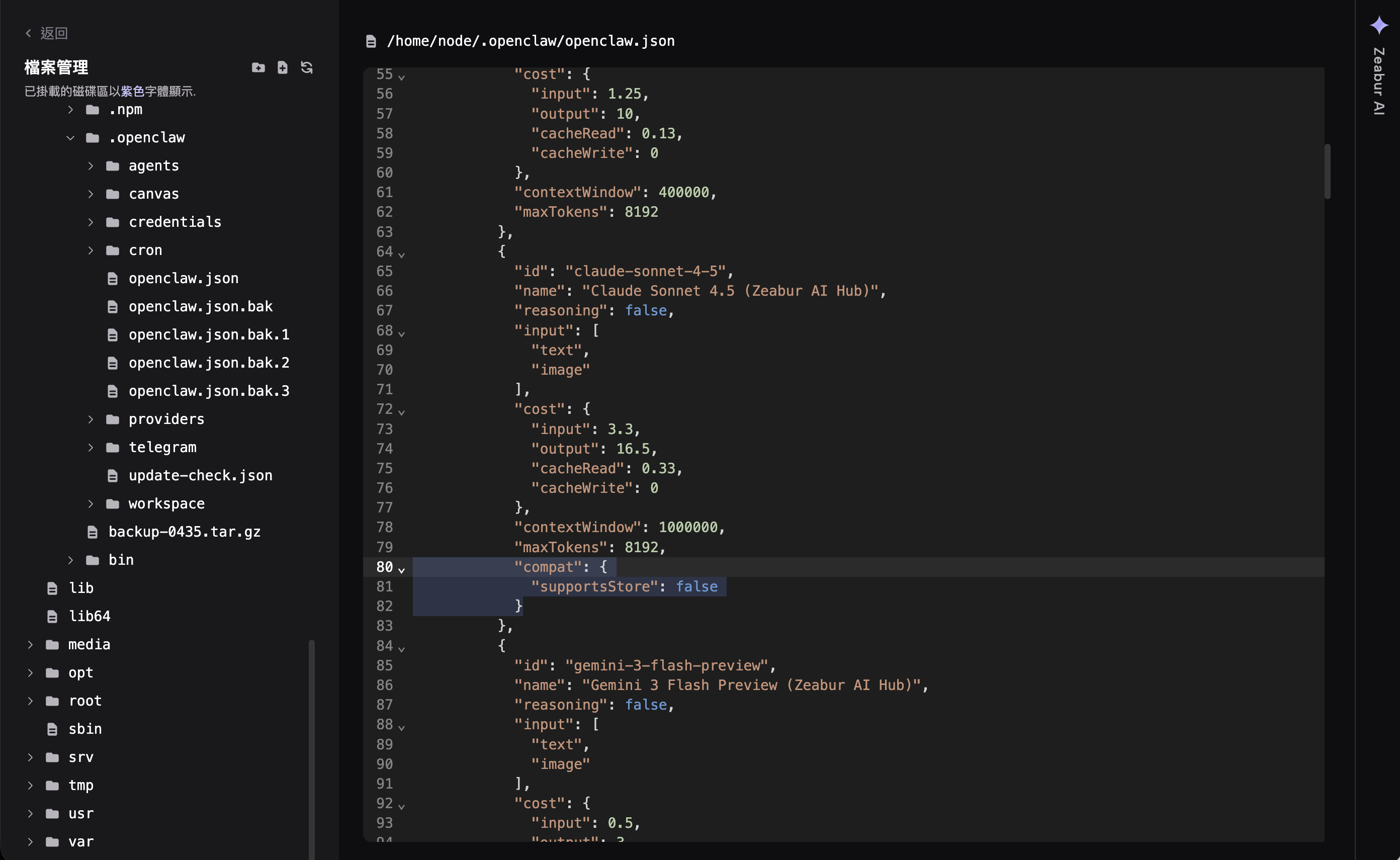Click the new folder icon in file manager header

(x=258, y=68)
